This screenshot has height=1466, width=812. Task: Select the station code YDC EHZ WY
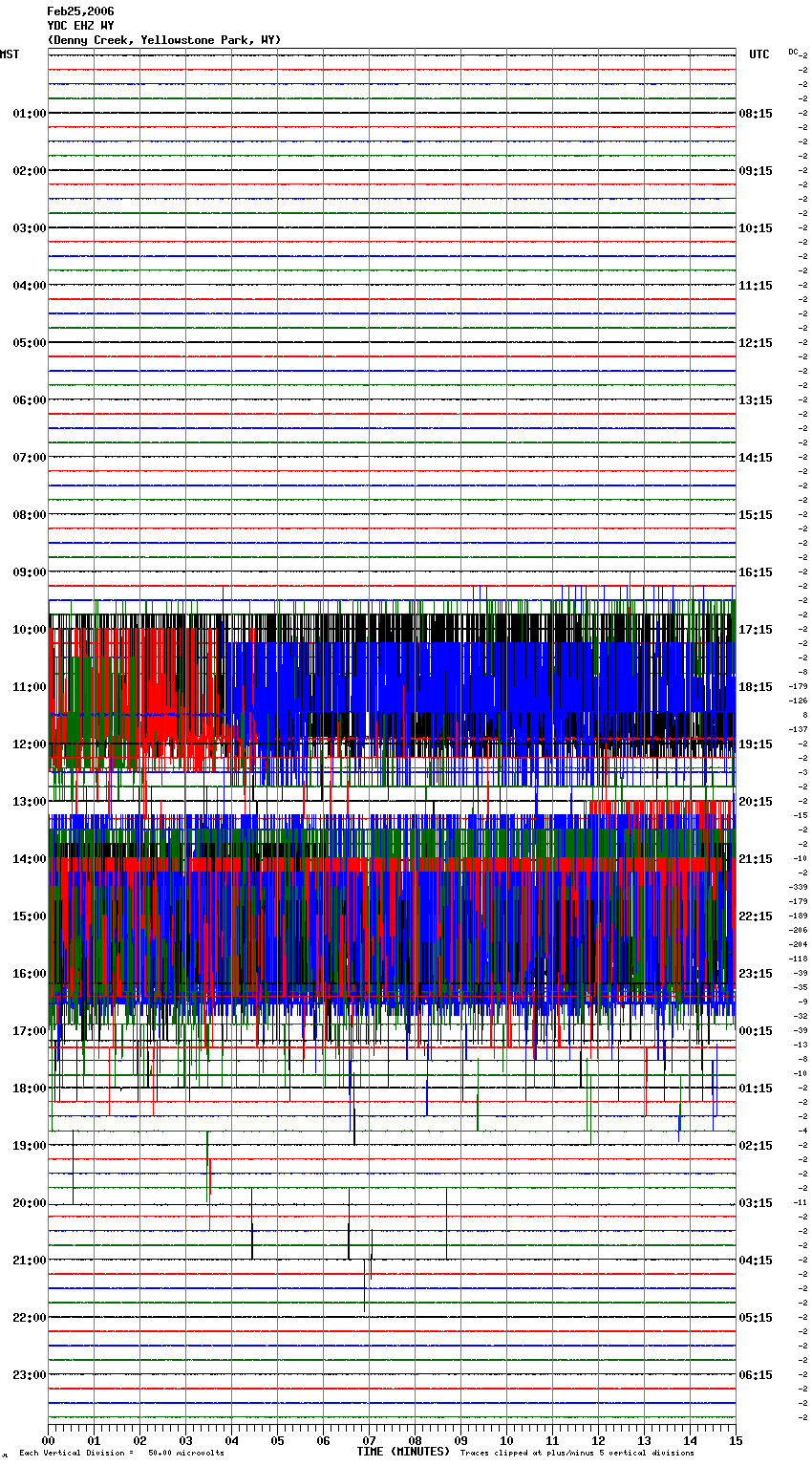click(80, 26)
